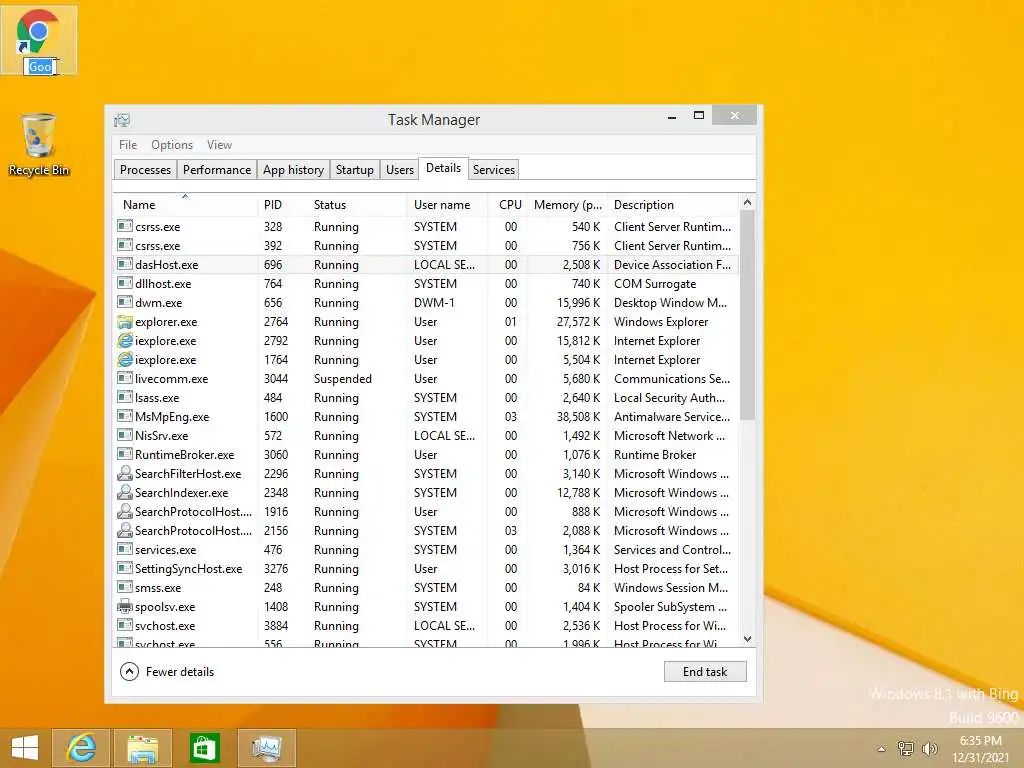Open the File menu
Image resolution: width=1024 pixels, height=768 pixels.
click(x=128, y=145)
